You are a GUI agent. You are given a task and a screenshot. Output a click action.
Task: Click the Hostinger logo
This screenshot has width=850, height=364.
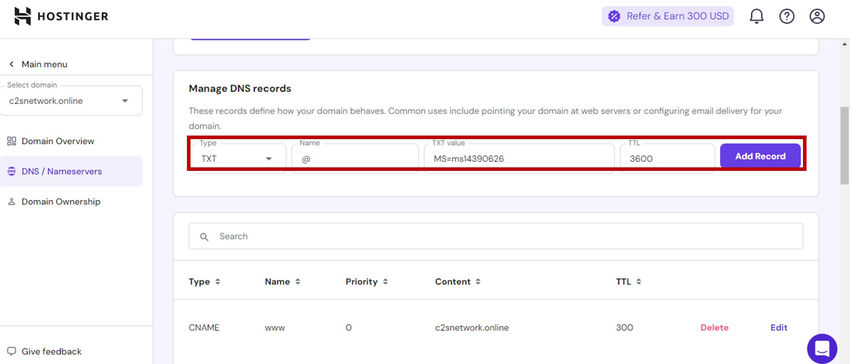pyautogui.click(x=61, y=16)
